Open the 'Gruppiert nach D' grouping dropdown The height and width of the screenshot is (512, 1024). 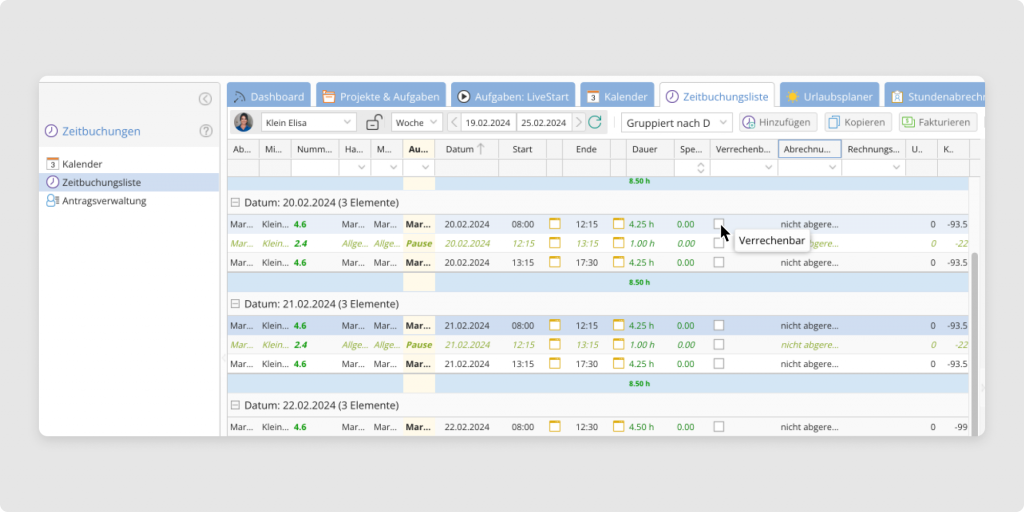click(x=677, y=122)
